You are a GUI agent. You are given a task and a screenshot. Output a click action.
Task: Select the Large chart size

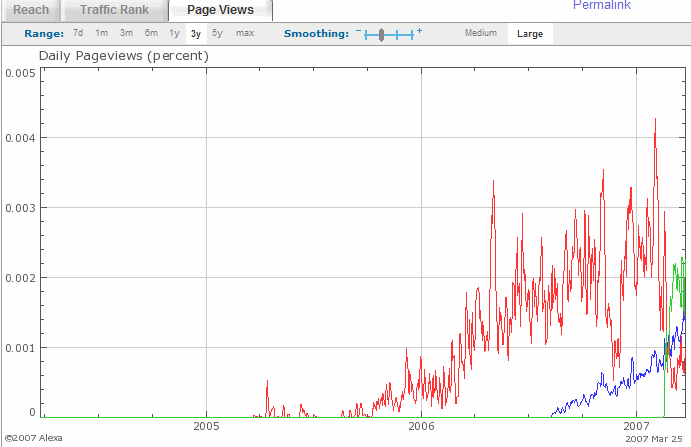point(530,34)
